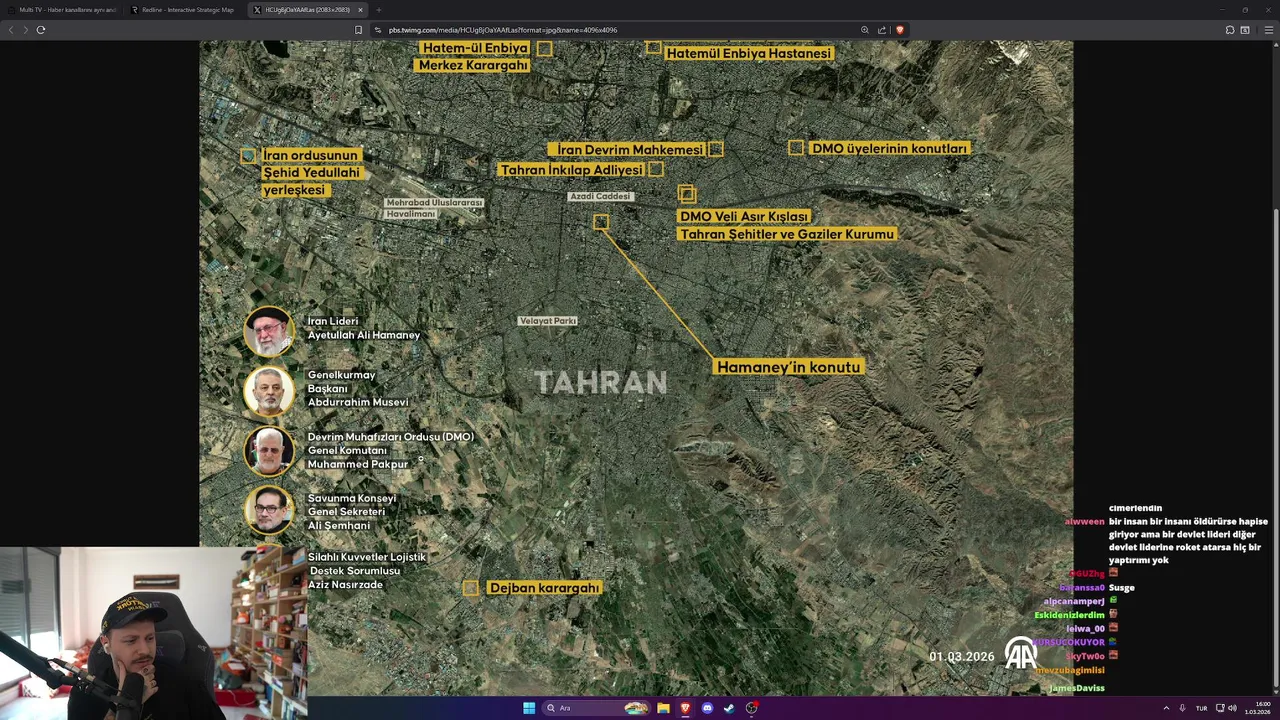Viewport: 1280px width, 720px height.
Task: Click the Mehrabad Uluslararası Havalimanı label
Action: click(434, 208)
